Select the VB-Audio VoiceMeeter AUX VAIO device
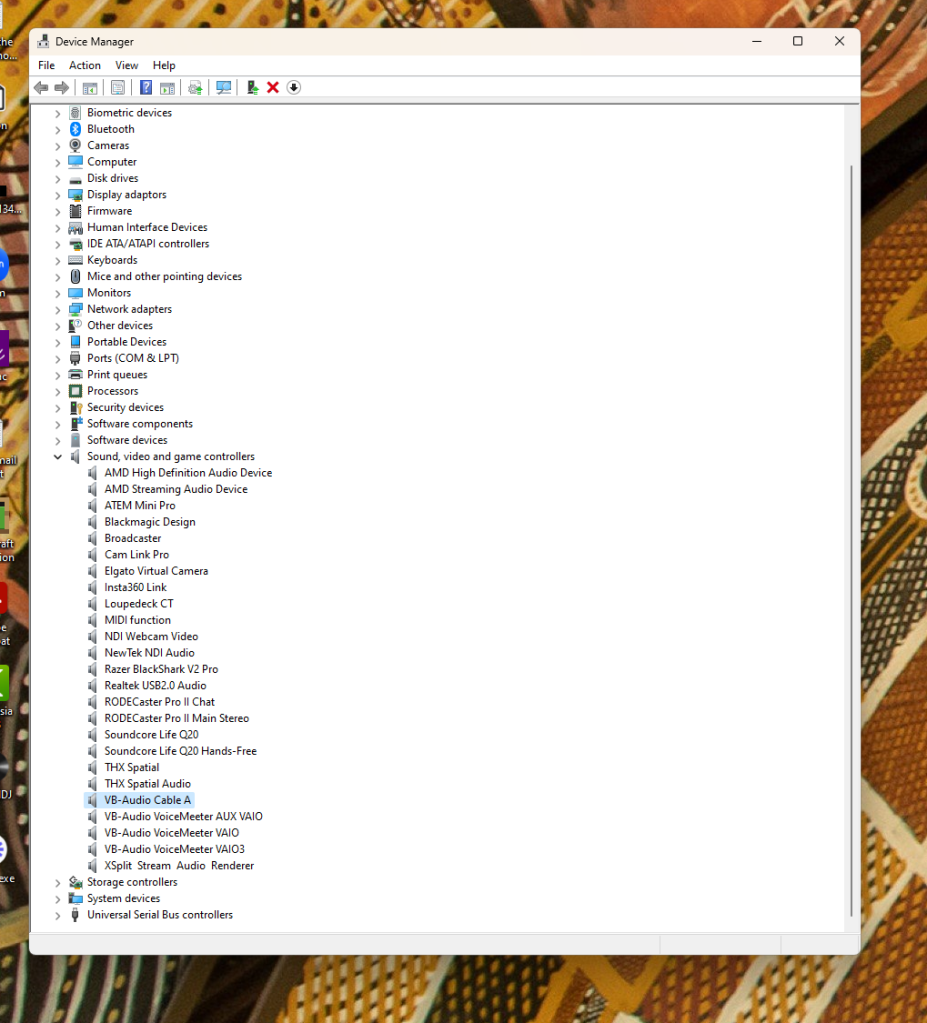Image resolution: width=927 pixels, height=1023 pixels. point(183,816)
